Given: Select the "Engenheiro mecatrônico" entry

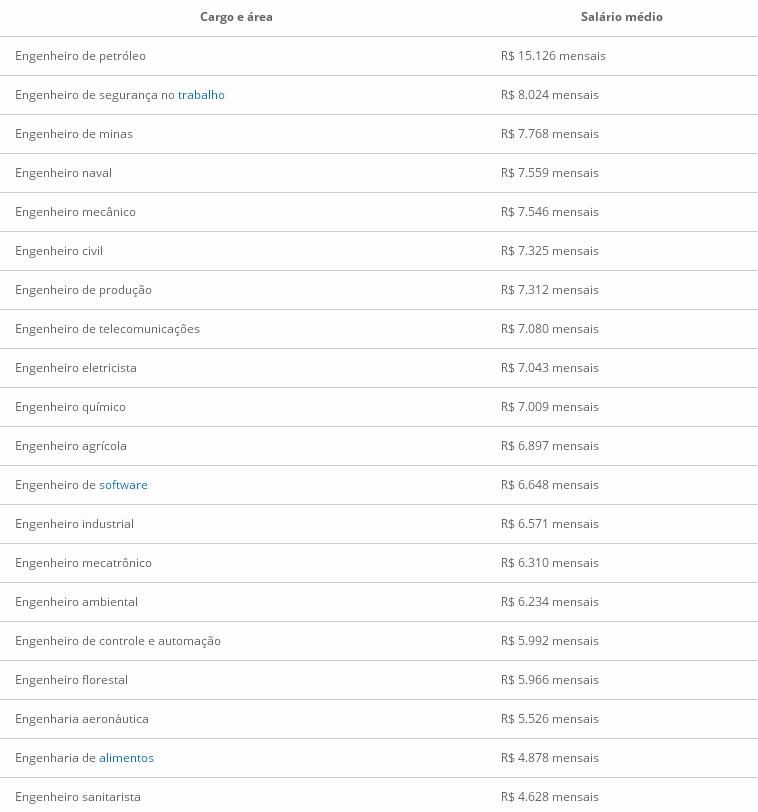Looking at the screenshot, I should (x=83, y=563).
